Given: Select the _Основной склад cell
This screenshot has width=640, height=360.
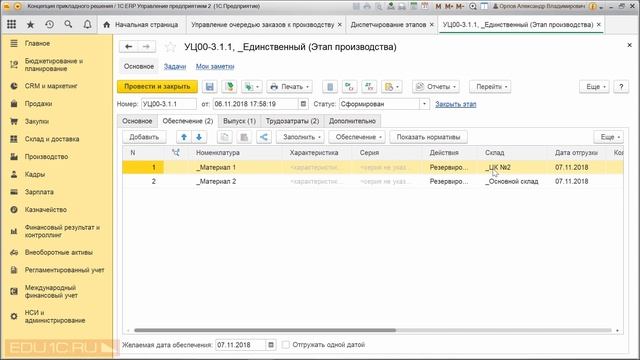Looking at the screenshot, I should coord(511,181).
